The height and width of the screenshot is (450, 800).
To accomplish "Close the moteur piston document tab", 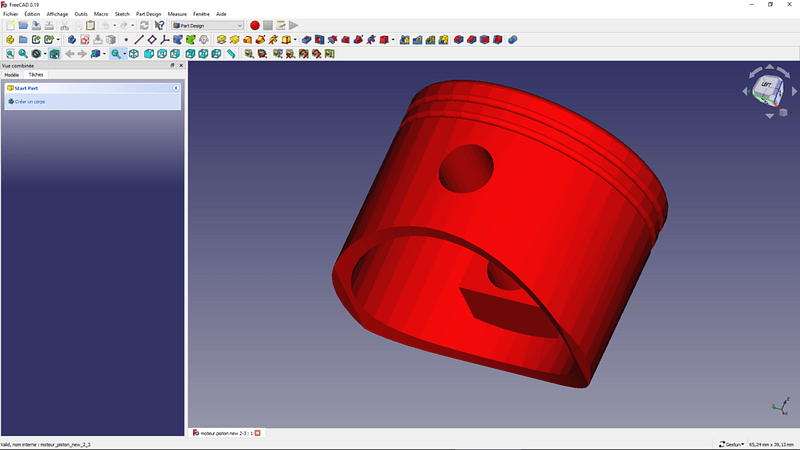I will [x=258, y=433].
